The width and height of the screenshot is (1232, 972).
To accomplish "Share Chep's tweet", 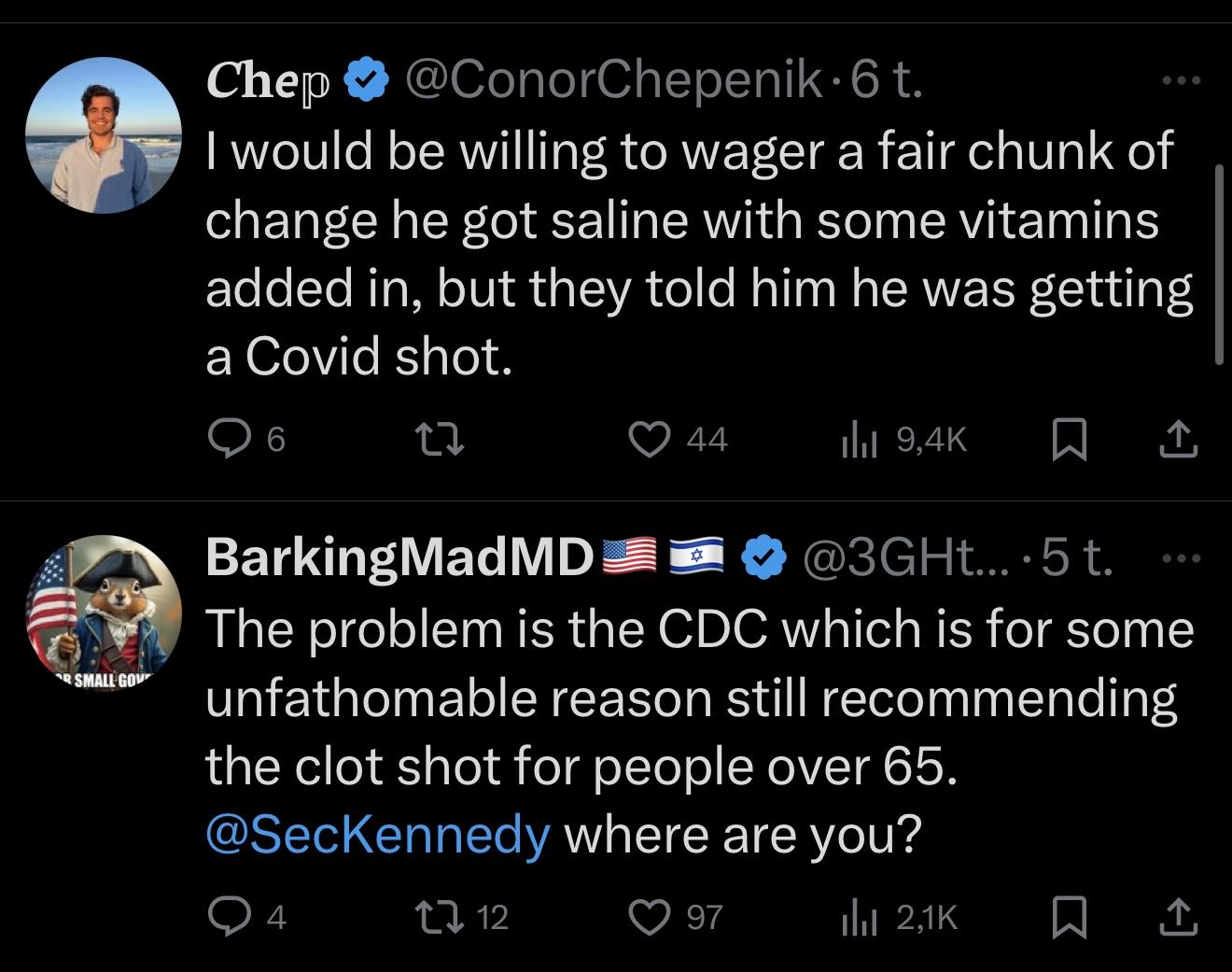I will click(x=1178, y=440).
